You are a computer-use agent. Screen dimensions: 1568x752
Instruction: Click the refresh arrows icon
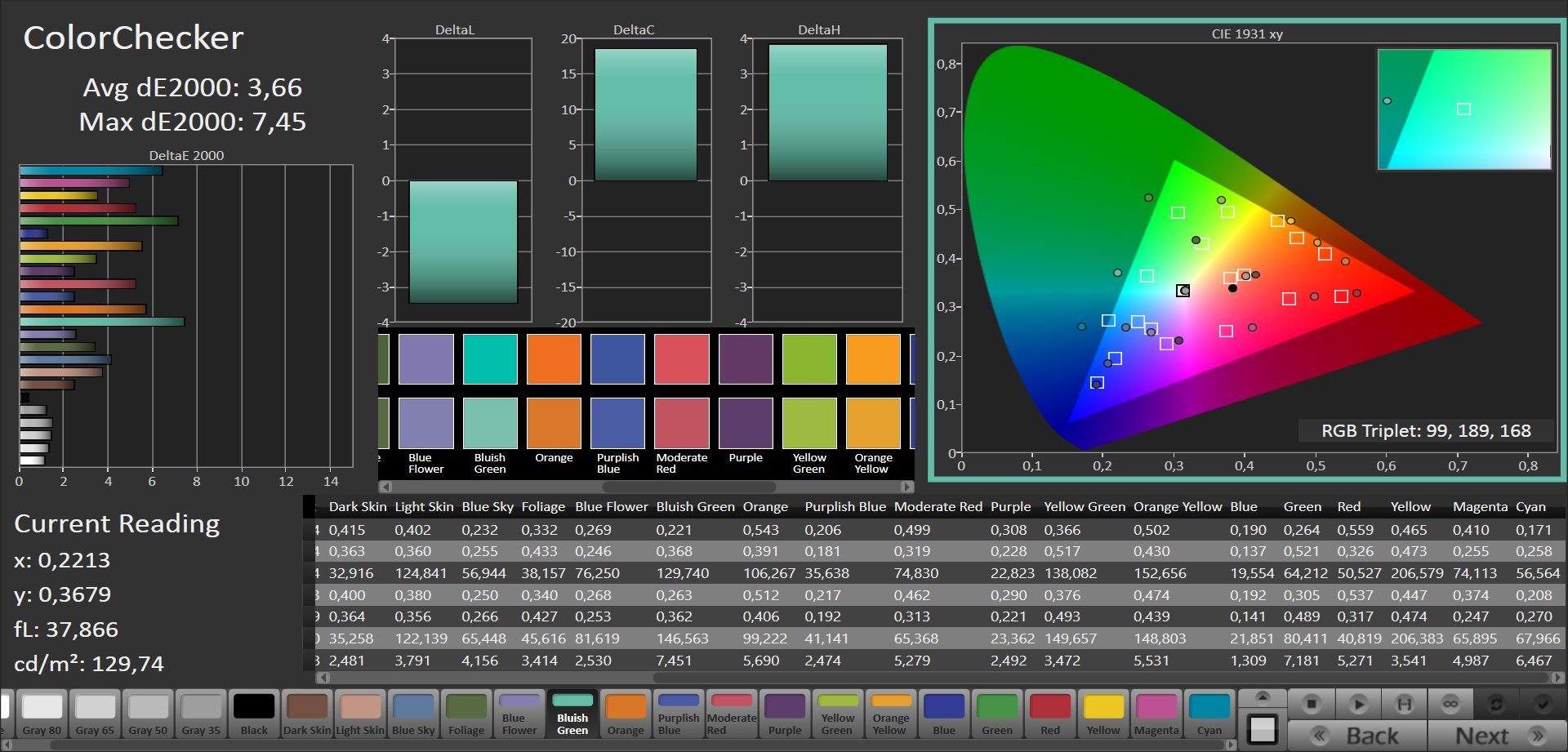click(x=1496, y=704)
